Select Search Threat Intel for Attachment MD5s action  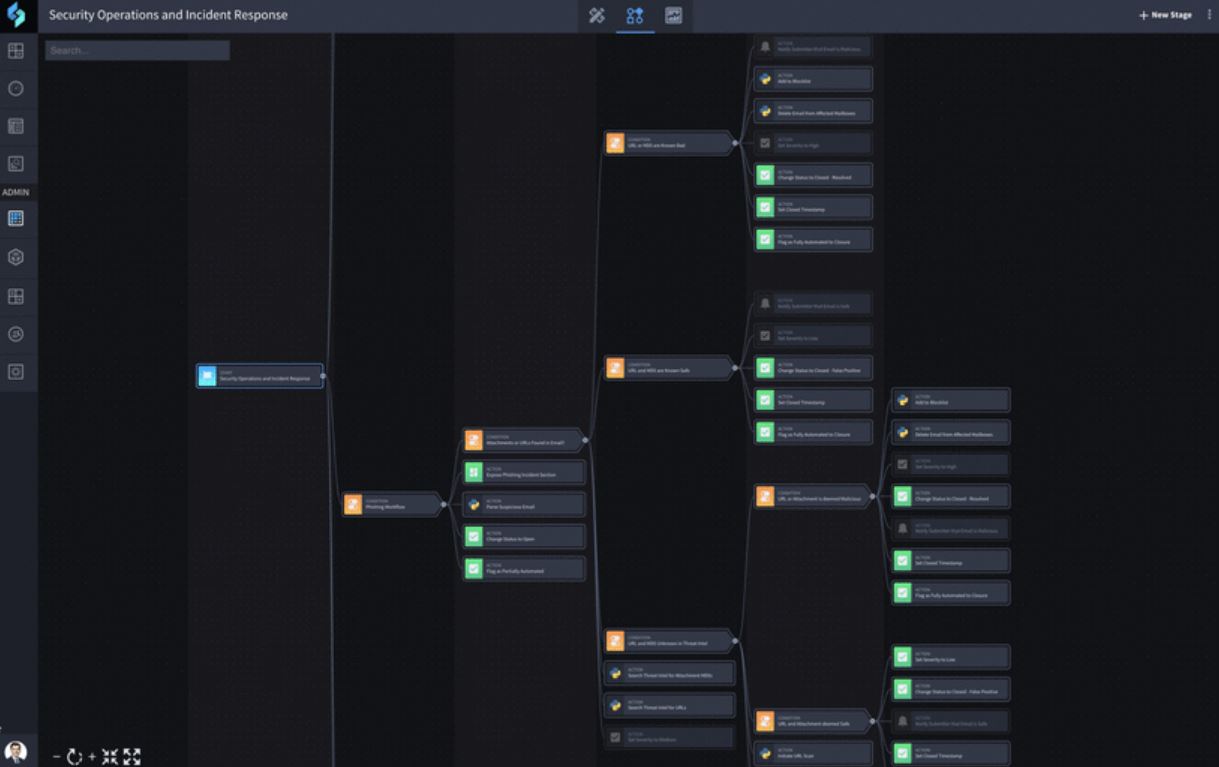(x=670, y=673)
